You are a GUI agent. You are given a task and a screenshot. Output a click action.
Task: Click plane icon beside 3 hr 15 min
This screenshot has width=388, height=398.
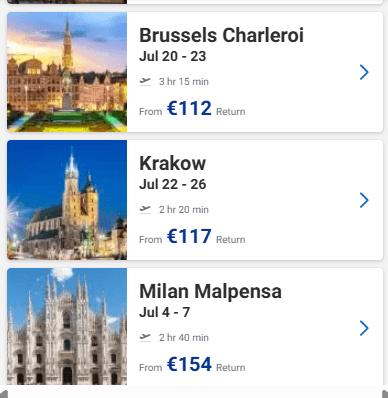(x=145, y=81)
